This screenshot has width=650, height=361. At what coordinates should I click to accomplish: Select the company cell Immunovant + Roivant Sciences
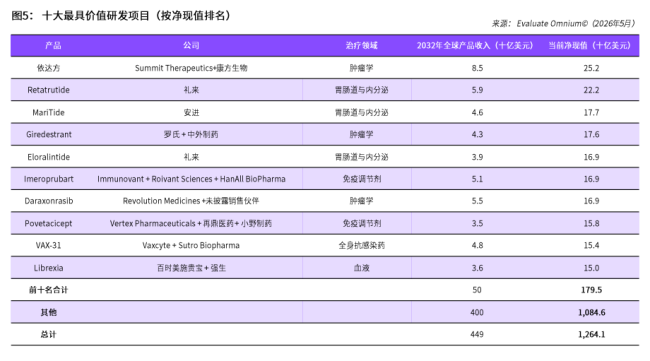tap(191, 179)
